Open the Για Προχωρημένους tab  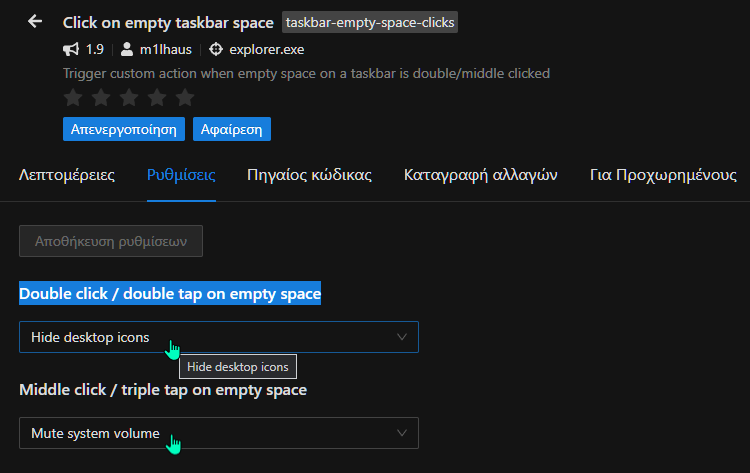(x=663, y=175)
